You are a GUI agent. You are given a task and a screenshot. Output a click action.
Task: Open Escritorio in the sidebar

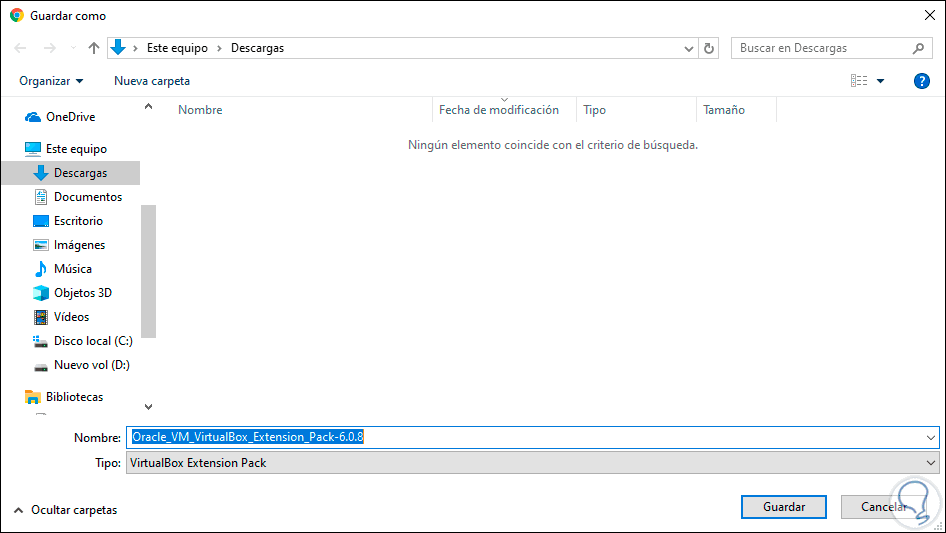pos(68,221)
